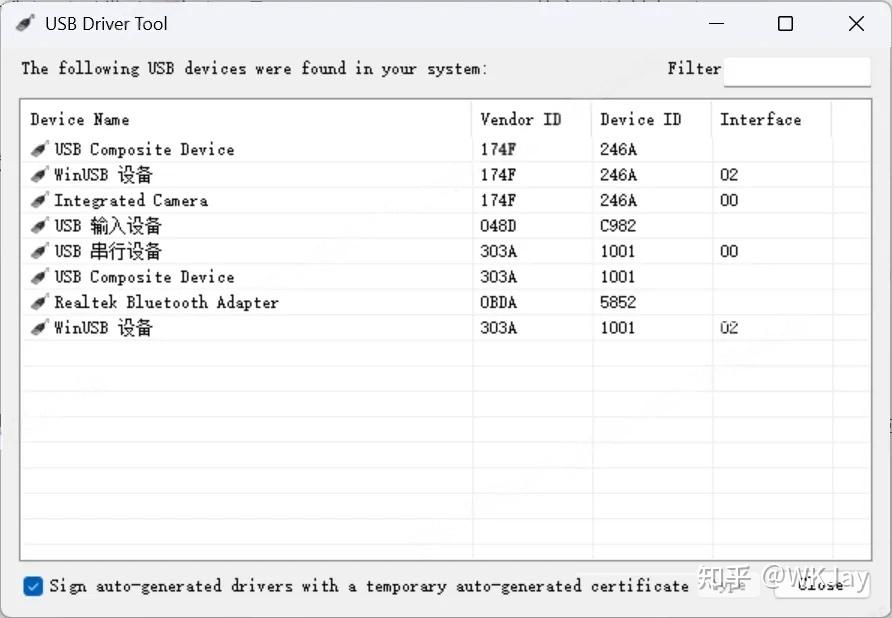Click the icon beside Realtek Bluetooth Adapter
This screenshot has height=618, width=892.
(39, 302)
